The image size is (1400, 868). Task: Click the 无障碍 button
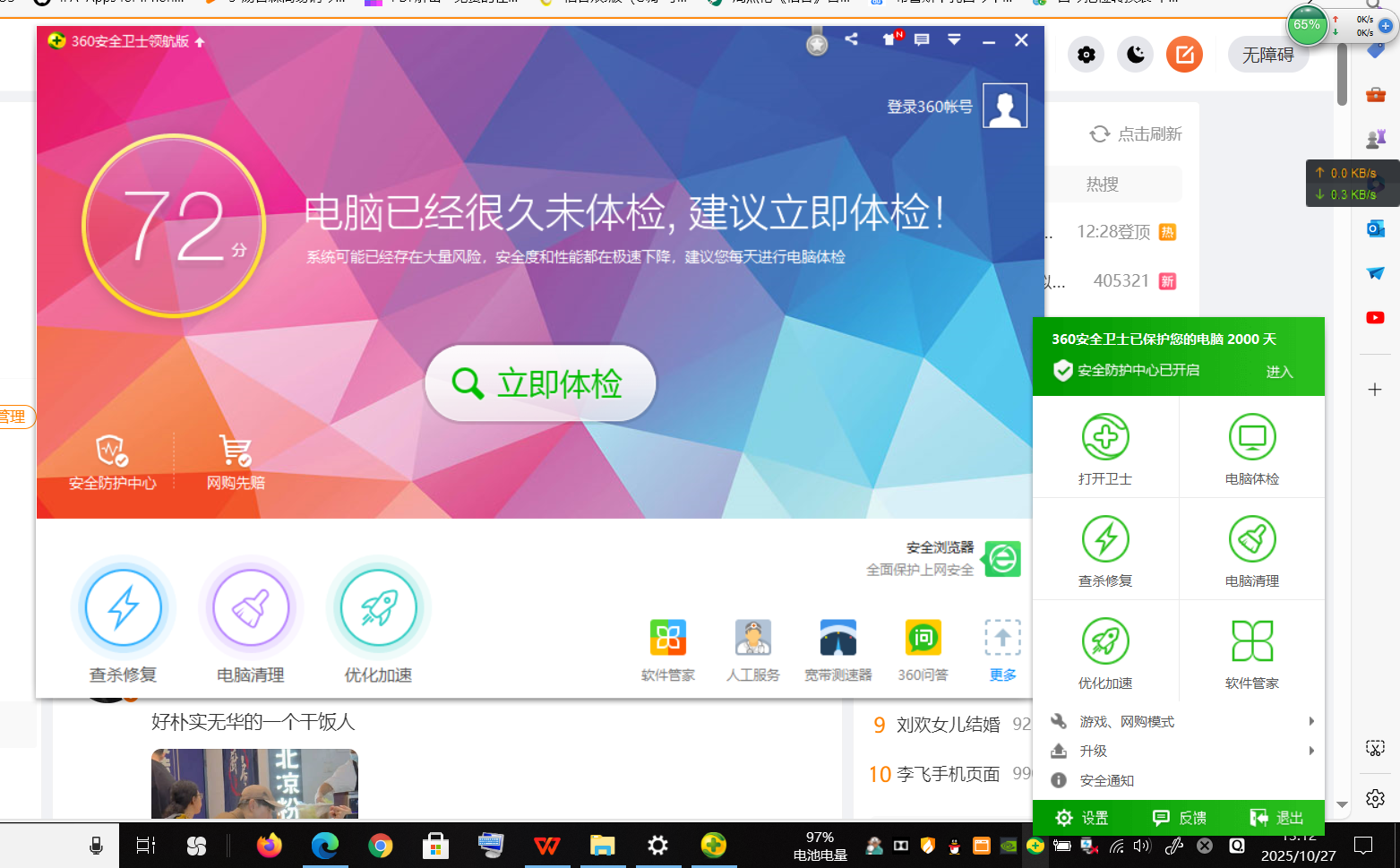(x=1267, y=55)
